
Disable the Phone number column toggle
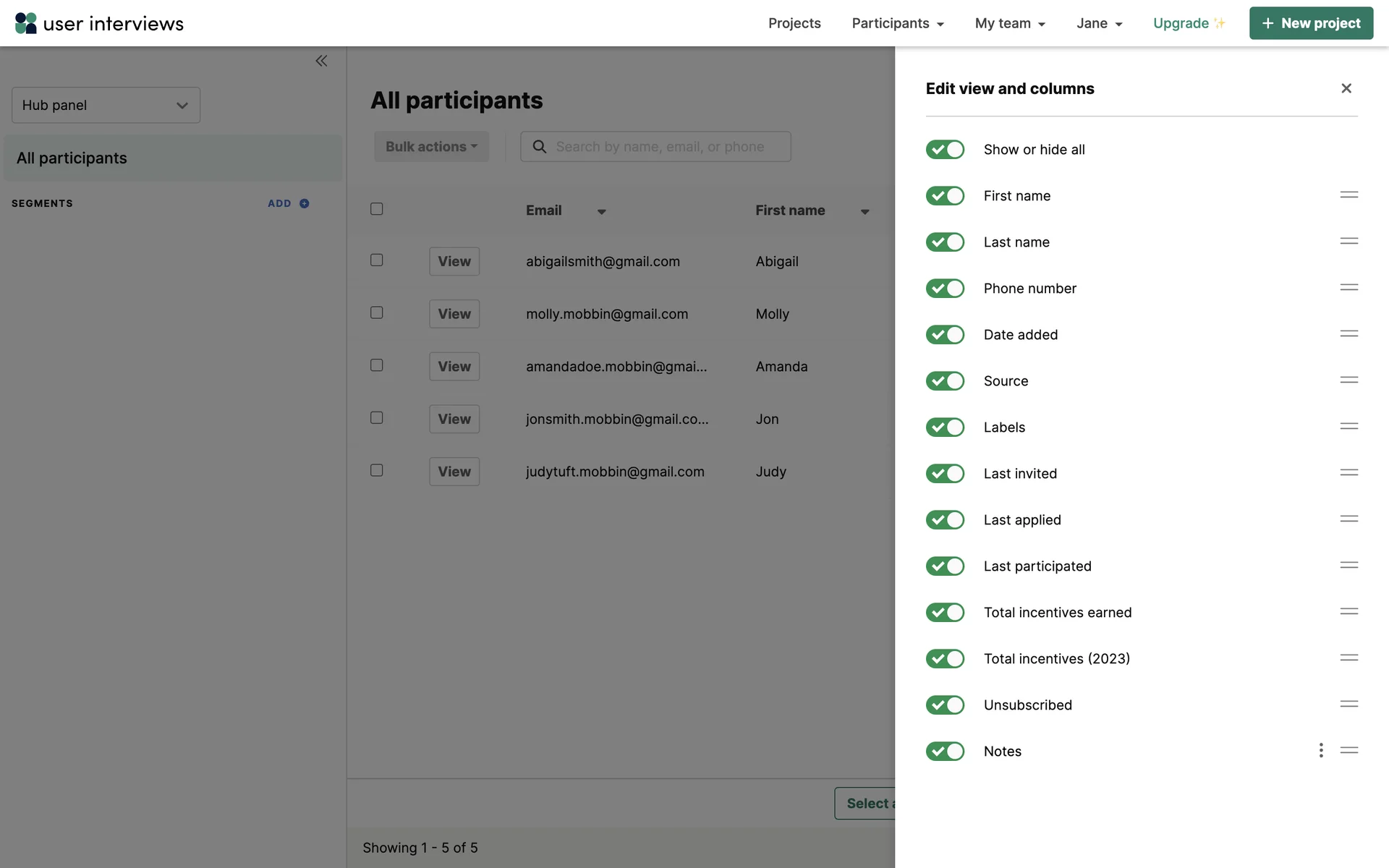coord(945,289)
